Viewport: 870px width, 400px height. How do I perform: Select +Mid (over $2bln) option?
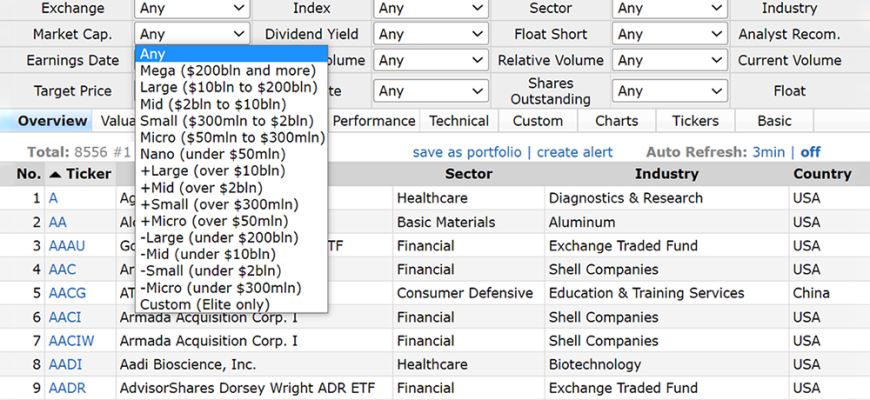pyautogui.click(x=200, y=187)
